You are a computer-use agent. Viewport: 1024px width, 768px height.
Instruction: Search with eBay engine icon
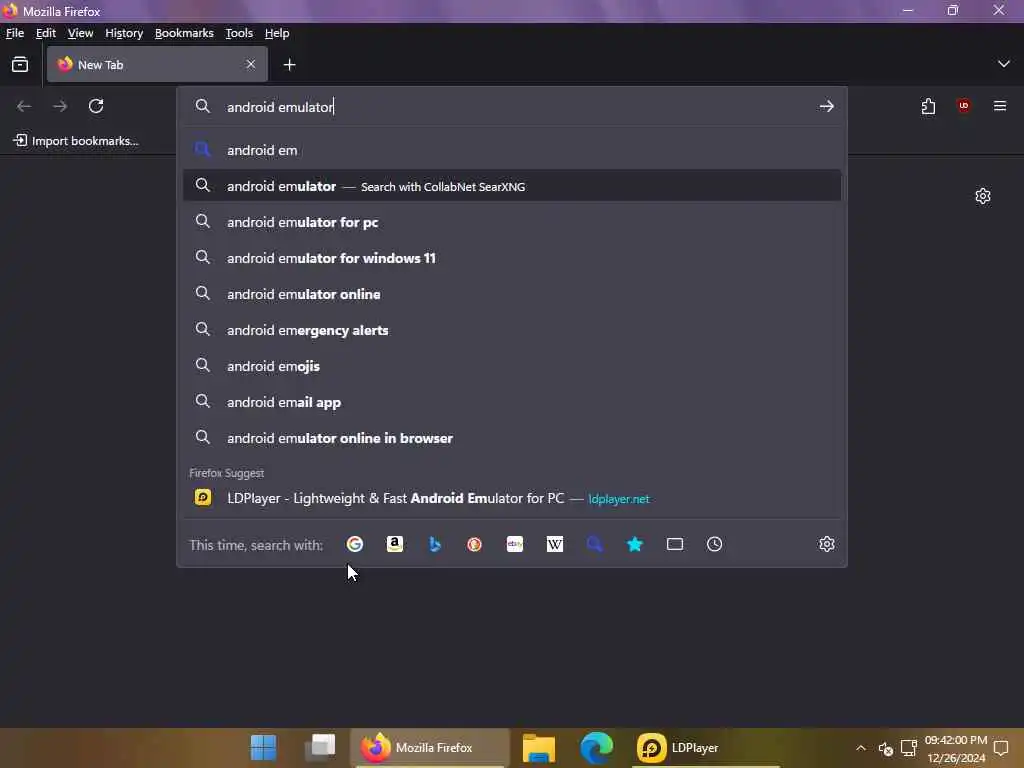coord(515,544)
